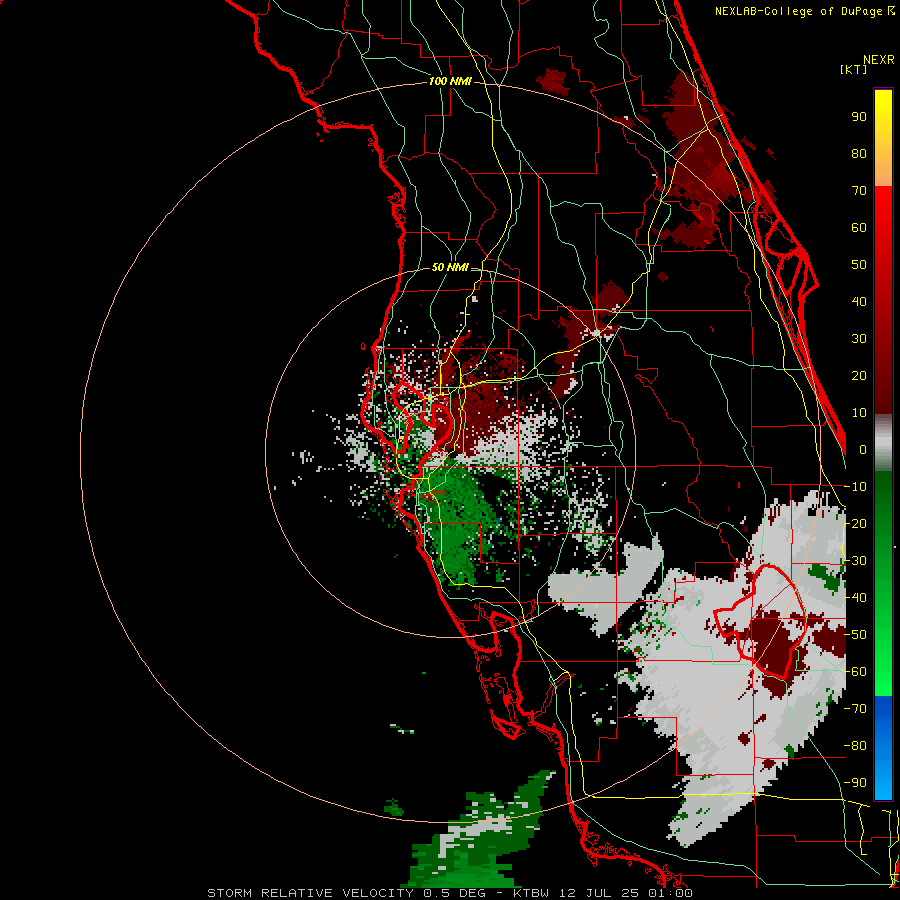Select the positive 20 knot scale label
900x900 pixels.
[x=859, y=376]
